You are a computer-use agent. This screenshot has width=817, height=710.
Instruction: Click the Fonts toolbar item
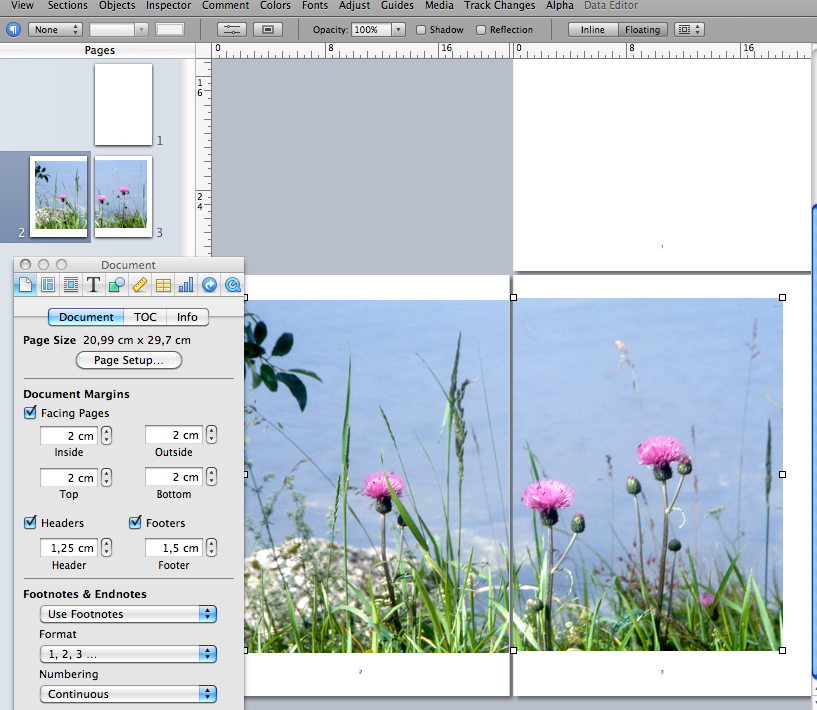point(315,6)
